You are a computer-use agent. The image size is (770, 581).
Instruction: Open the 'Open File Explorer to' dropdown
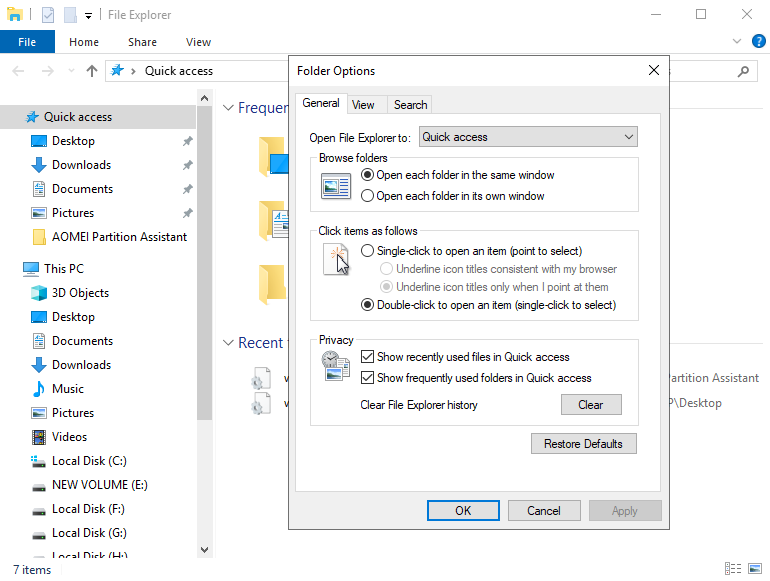pos(528,137)
